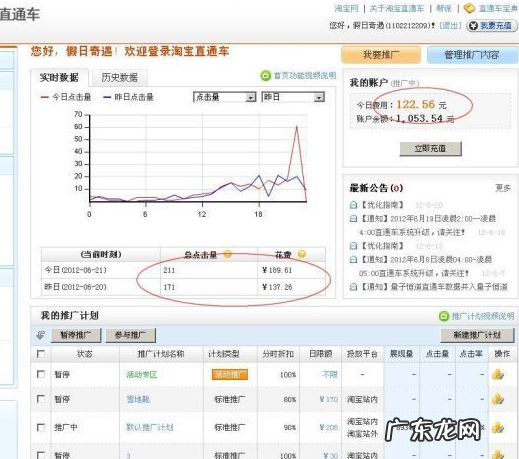
Task: Click today's total clicks value 211
Action: pyautogui.click(x=169, y=270)
